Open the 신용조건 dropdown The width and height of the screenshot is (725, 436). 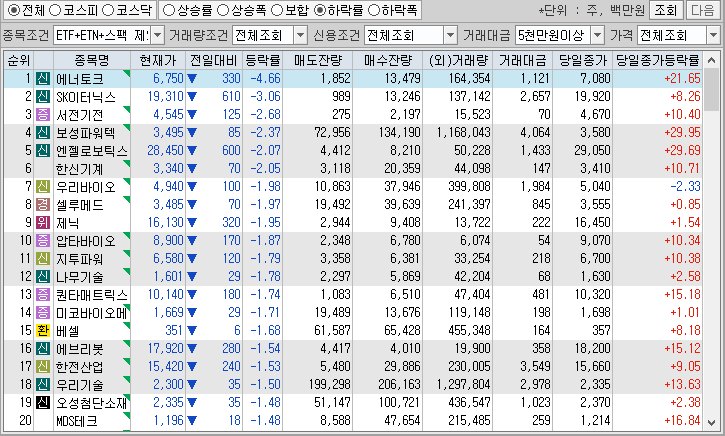click(450, 35)
